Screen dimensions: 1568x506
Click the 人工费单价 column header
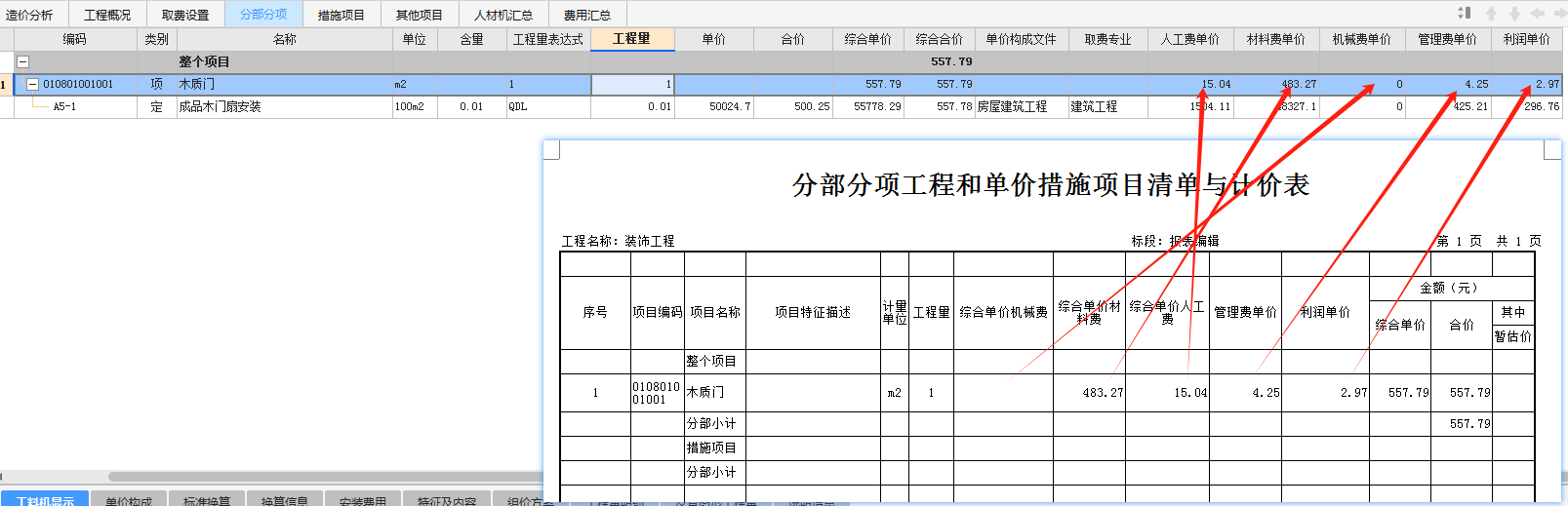(x=1190, y=39)
